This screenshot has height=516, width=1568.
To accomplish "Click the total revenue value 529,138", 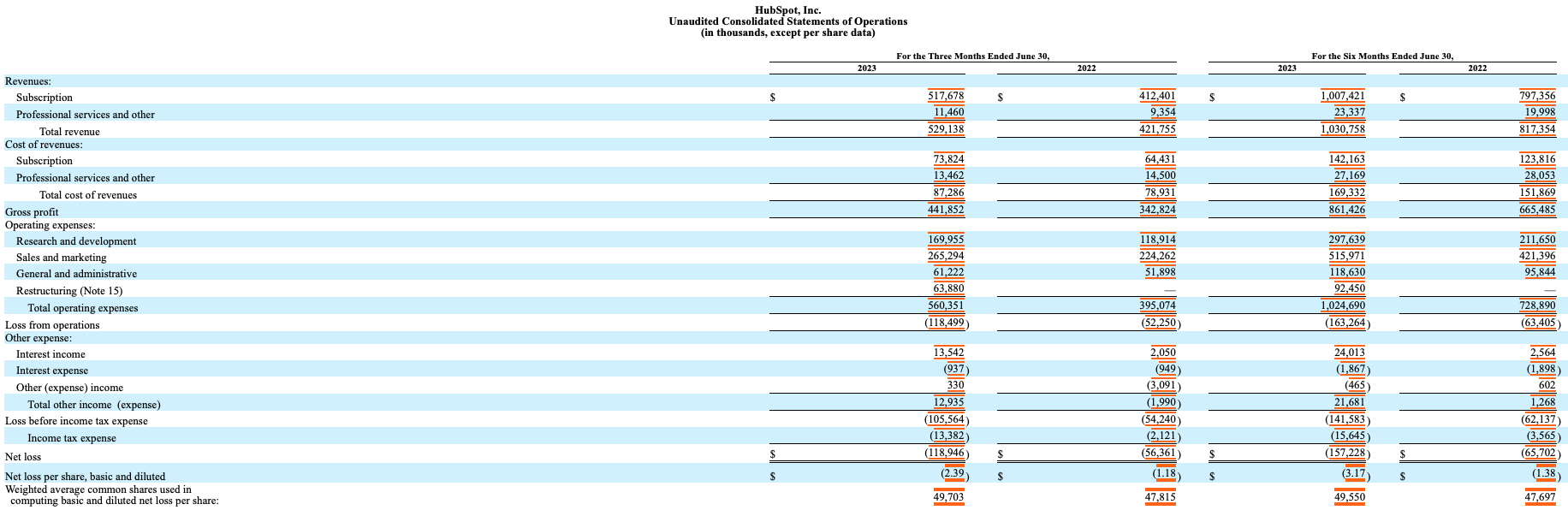I will tap(946, 130).
